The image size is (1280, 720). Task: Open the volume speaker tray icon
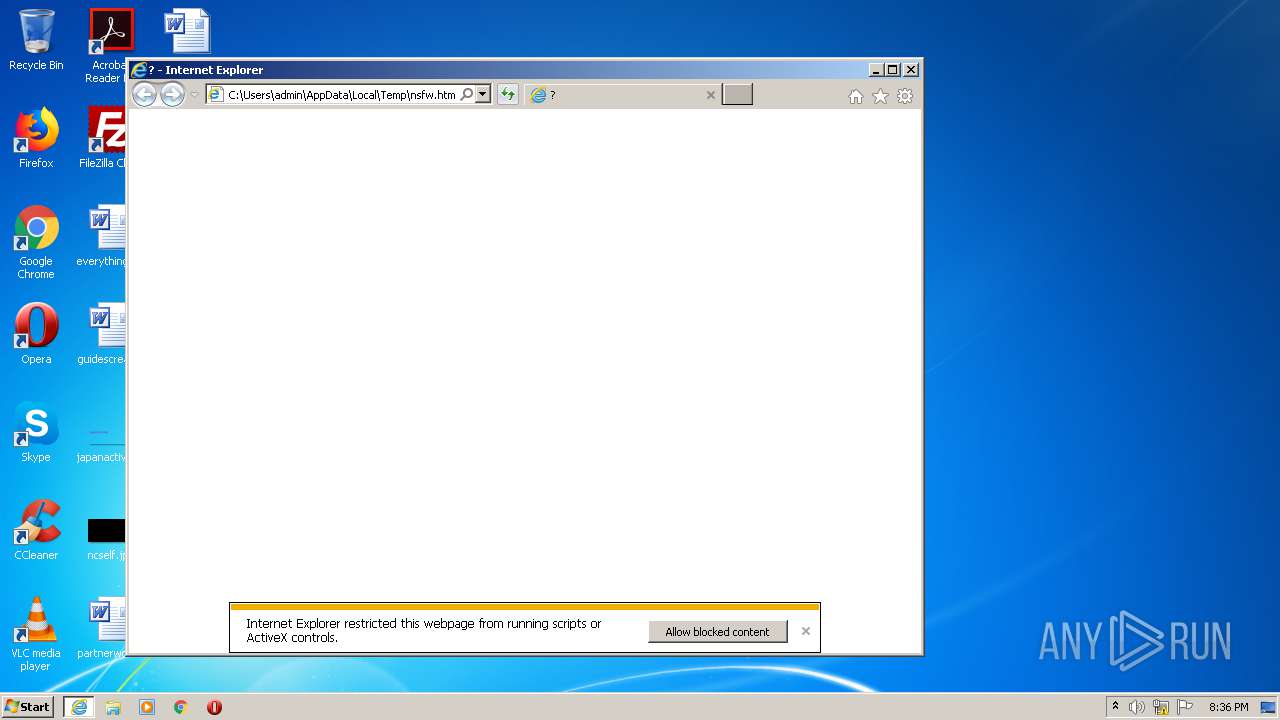[x=1137, y=707]
